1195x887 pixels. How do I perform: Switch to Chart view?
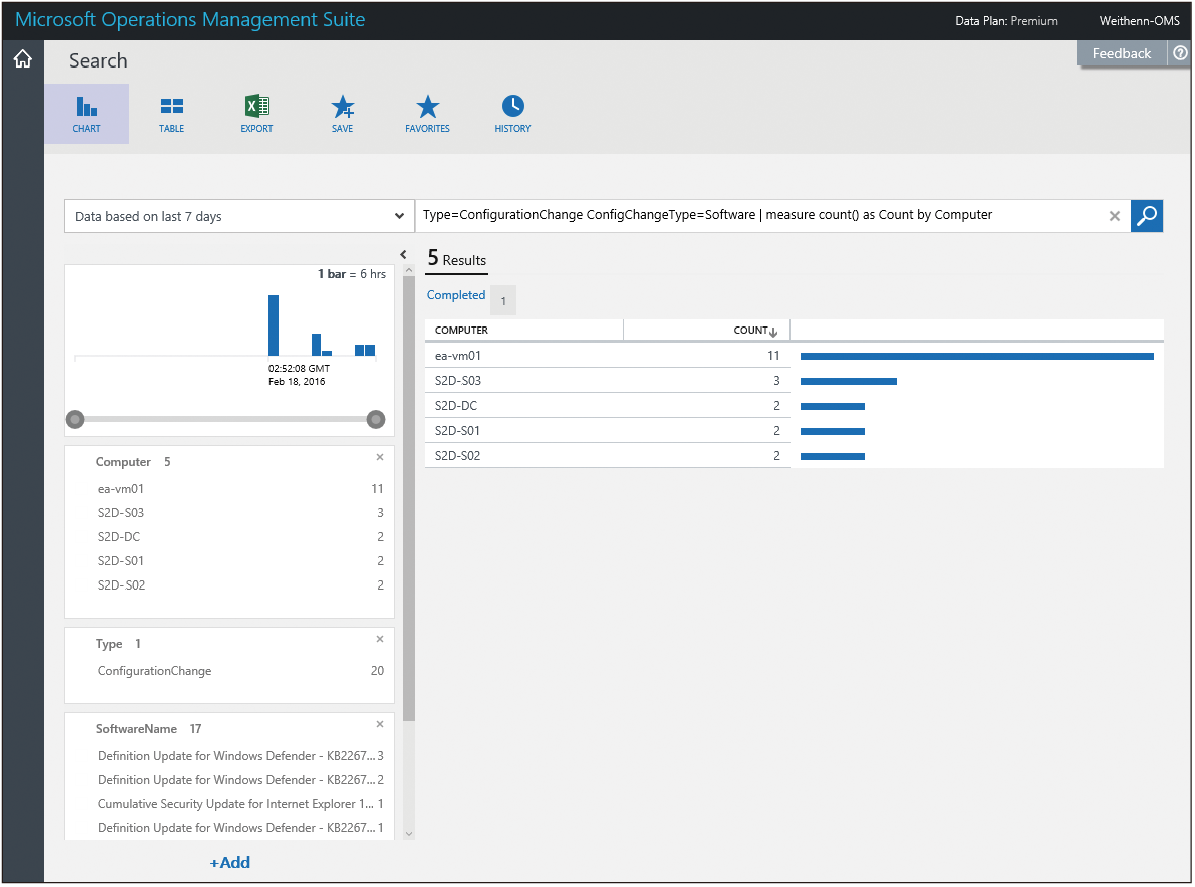tap(86, 114)
